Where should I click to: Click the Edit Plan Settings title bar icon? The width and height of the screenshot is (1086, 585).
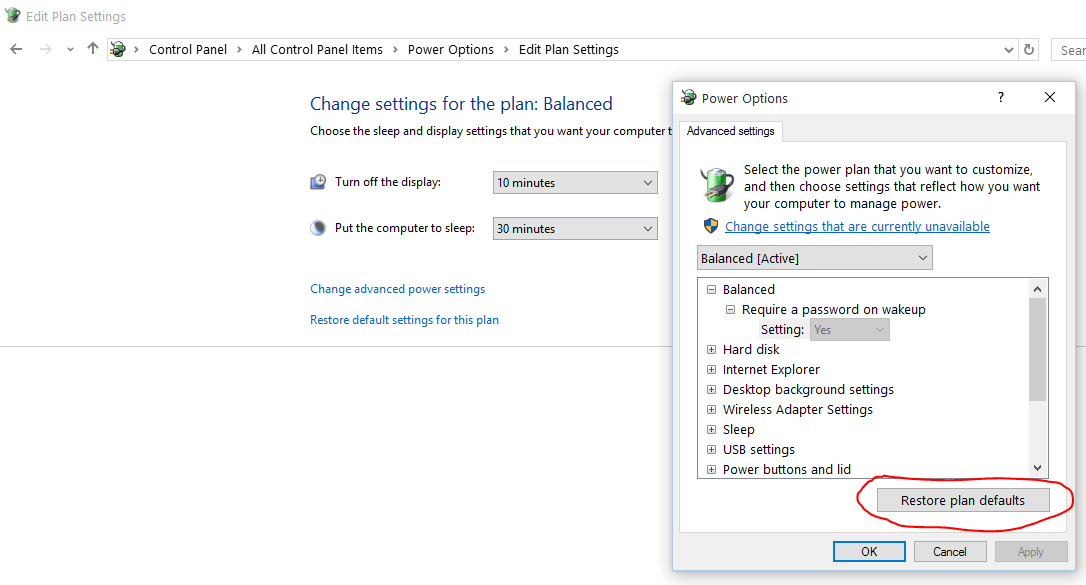pos(10,15)
